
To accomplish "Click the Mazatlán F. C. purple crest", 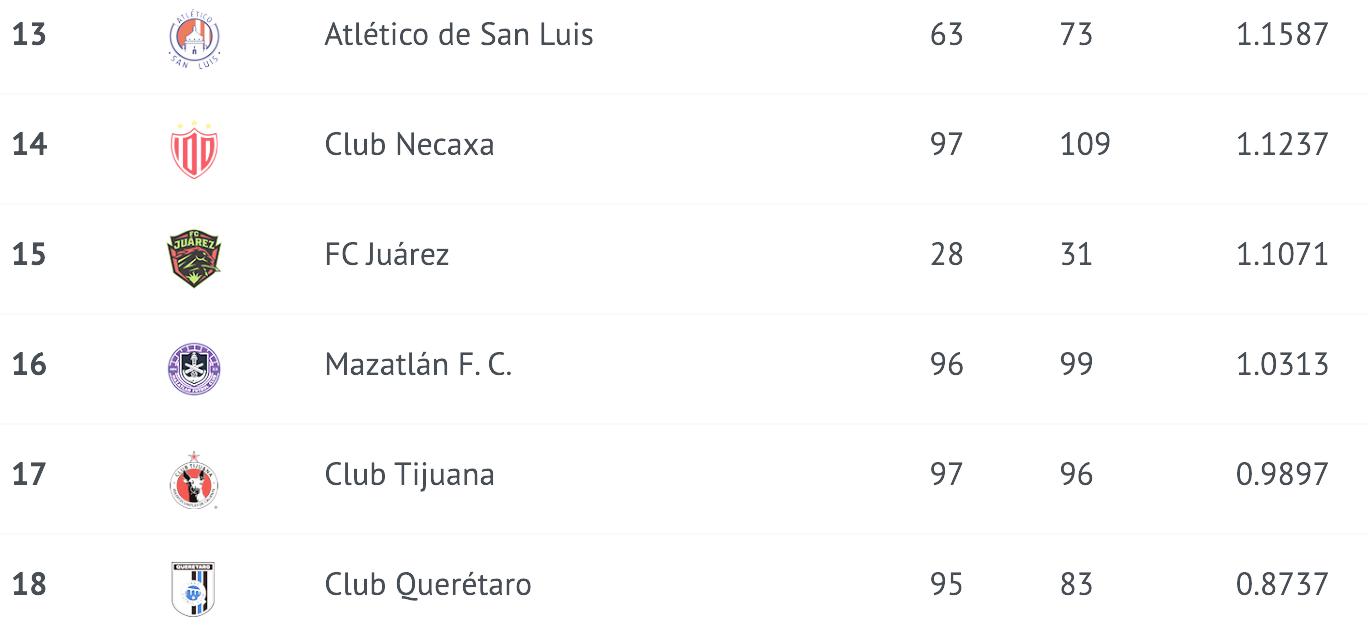I will click(x=194, y=369).
